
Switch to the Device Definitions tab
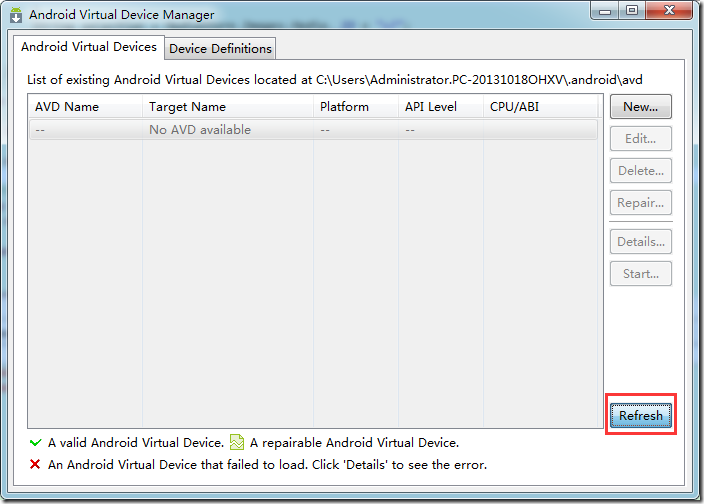(x=220, y=48)
